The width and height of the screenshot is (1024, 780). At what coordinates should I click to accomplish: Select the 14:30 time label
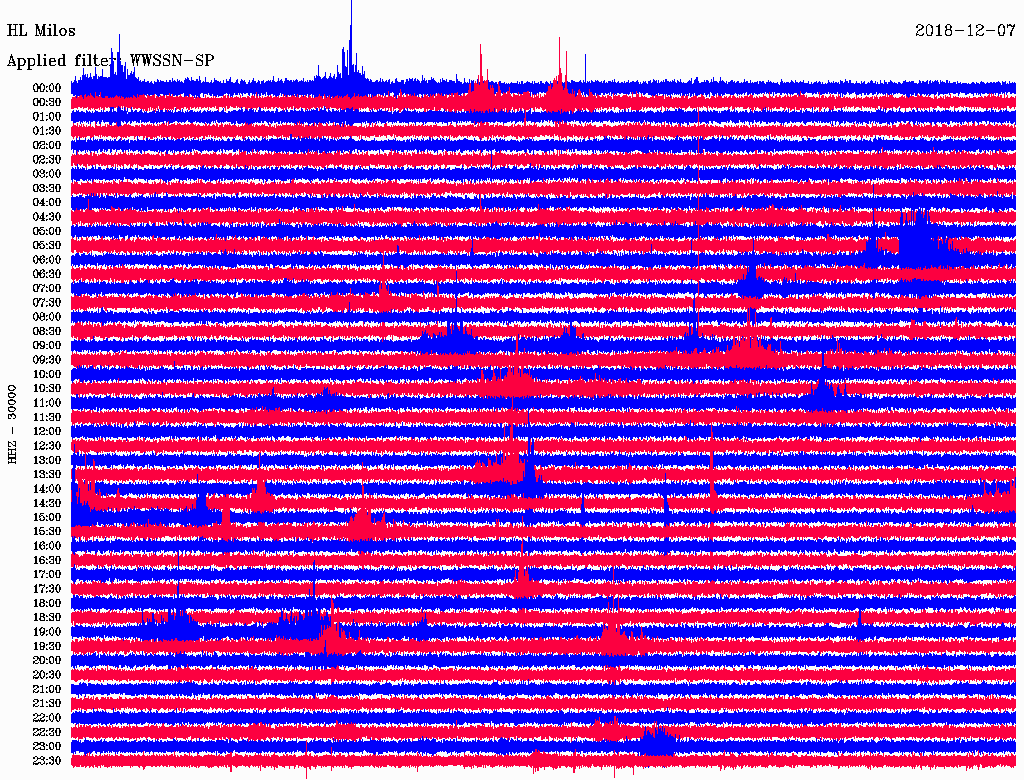(x=47, y=503)
